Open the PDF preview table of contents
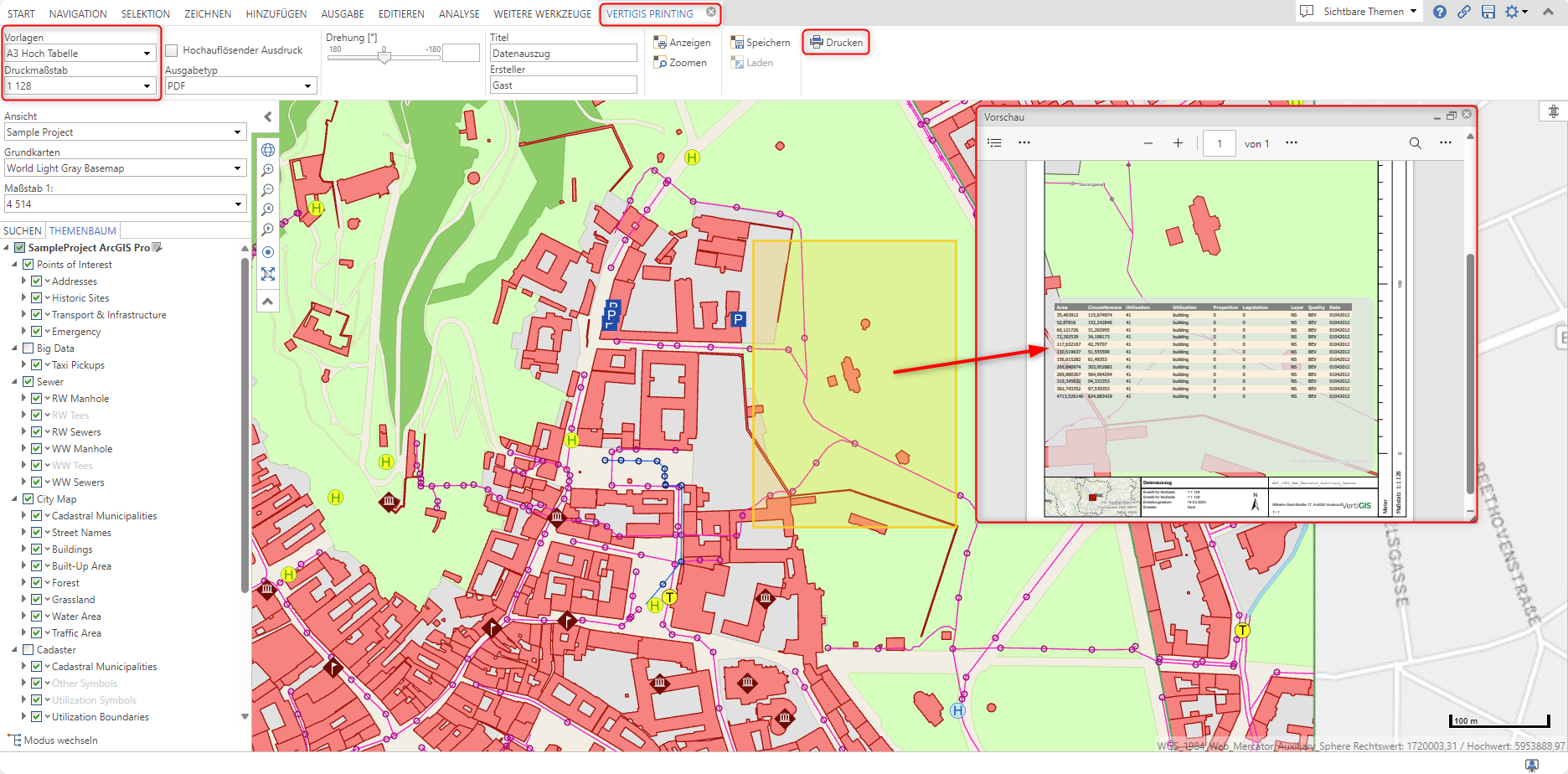The width and height of the screenshot is (1568, 774). click(x=994, y=143)
